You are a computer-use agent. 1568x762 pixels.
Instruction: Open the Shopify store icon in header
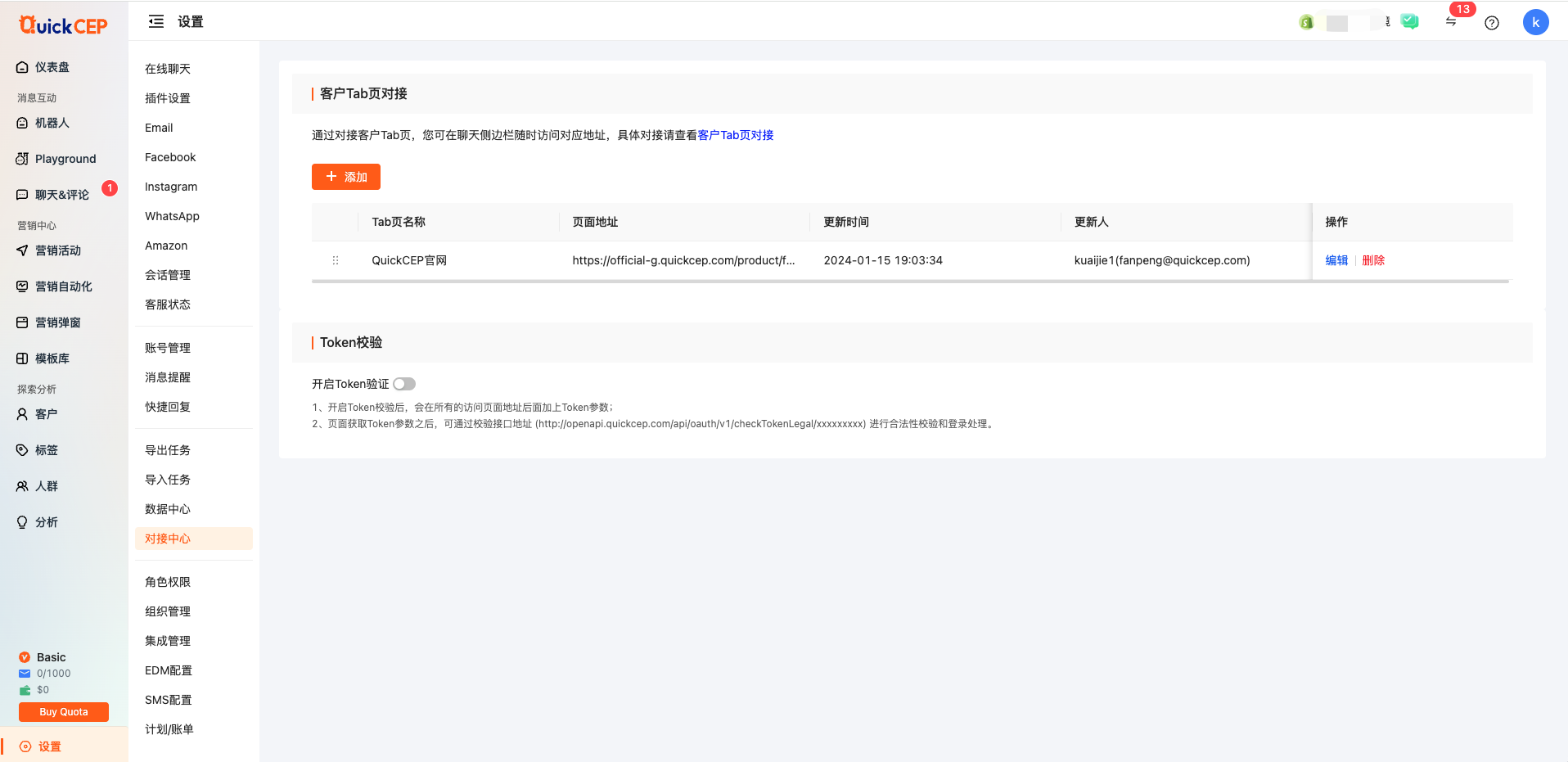click(1306, 22)
